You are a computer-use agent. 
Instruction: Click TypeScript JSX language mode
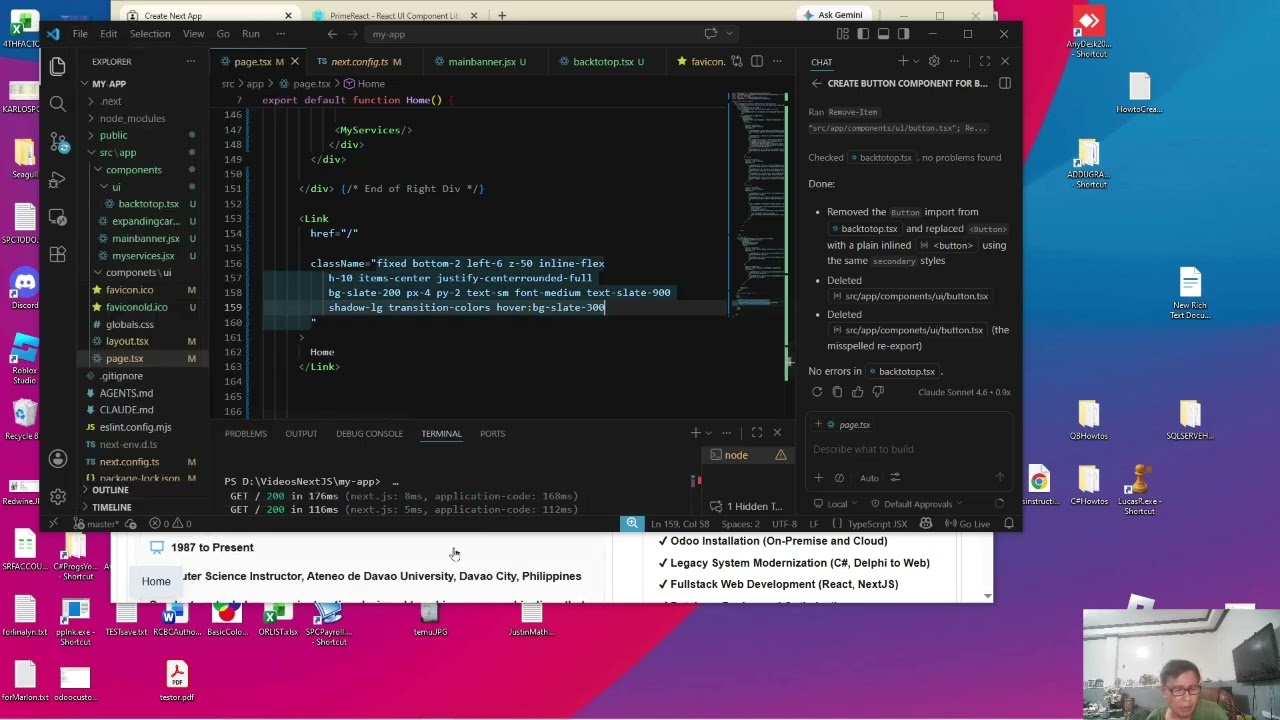click(875, 524)
